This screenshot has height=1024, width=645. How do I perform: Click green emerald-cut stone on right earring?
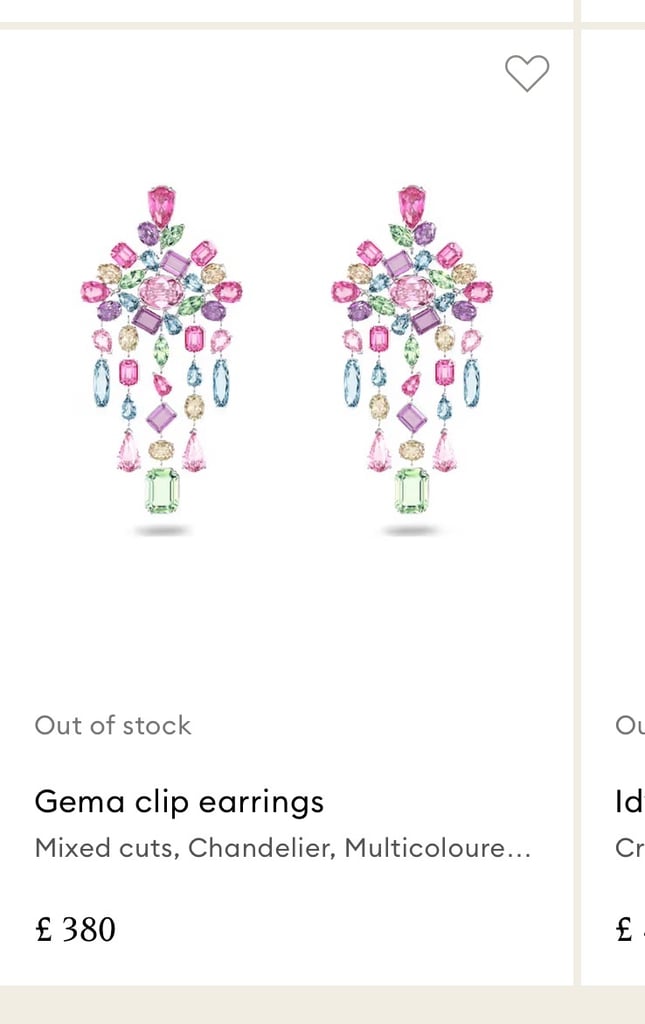click(412, 490)
